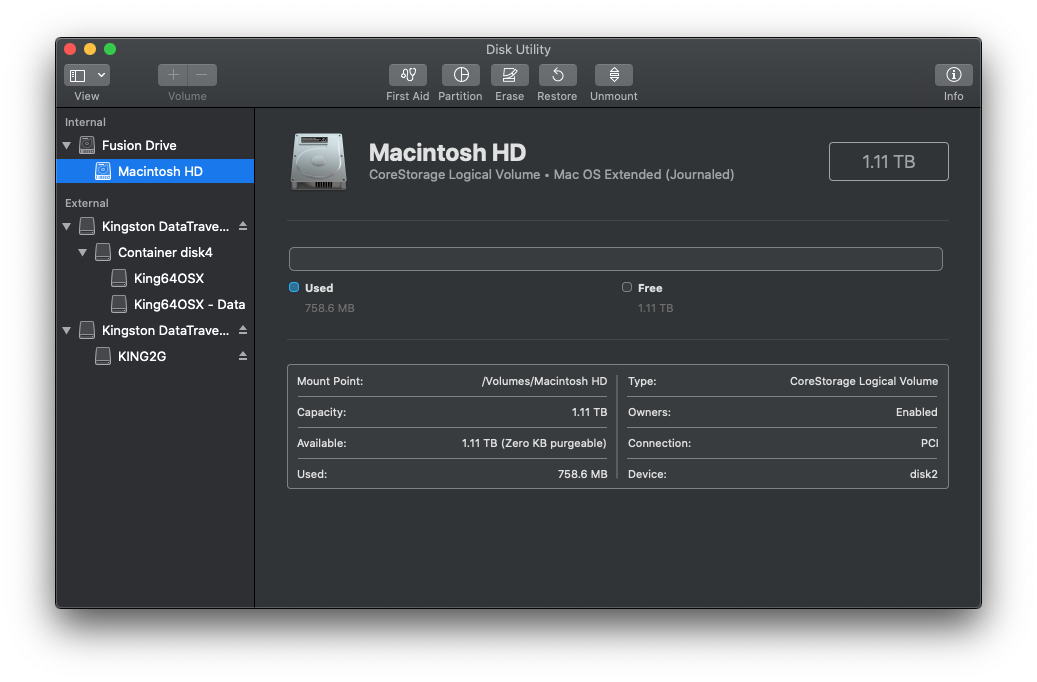
Task: Eject the second Kingston DataTraveler
Action: point(243,330)
